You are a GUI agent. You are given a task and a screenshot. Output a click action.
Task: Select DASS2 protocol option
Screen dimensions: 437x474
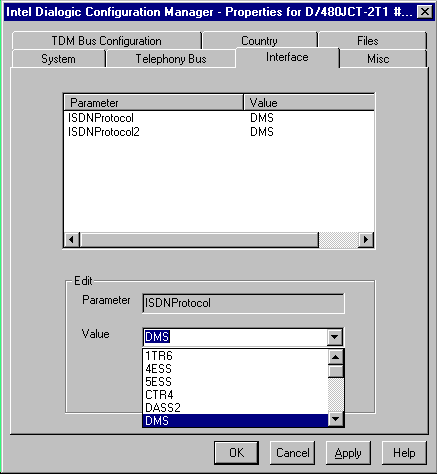click(x=235, y=408)
